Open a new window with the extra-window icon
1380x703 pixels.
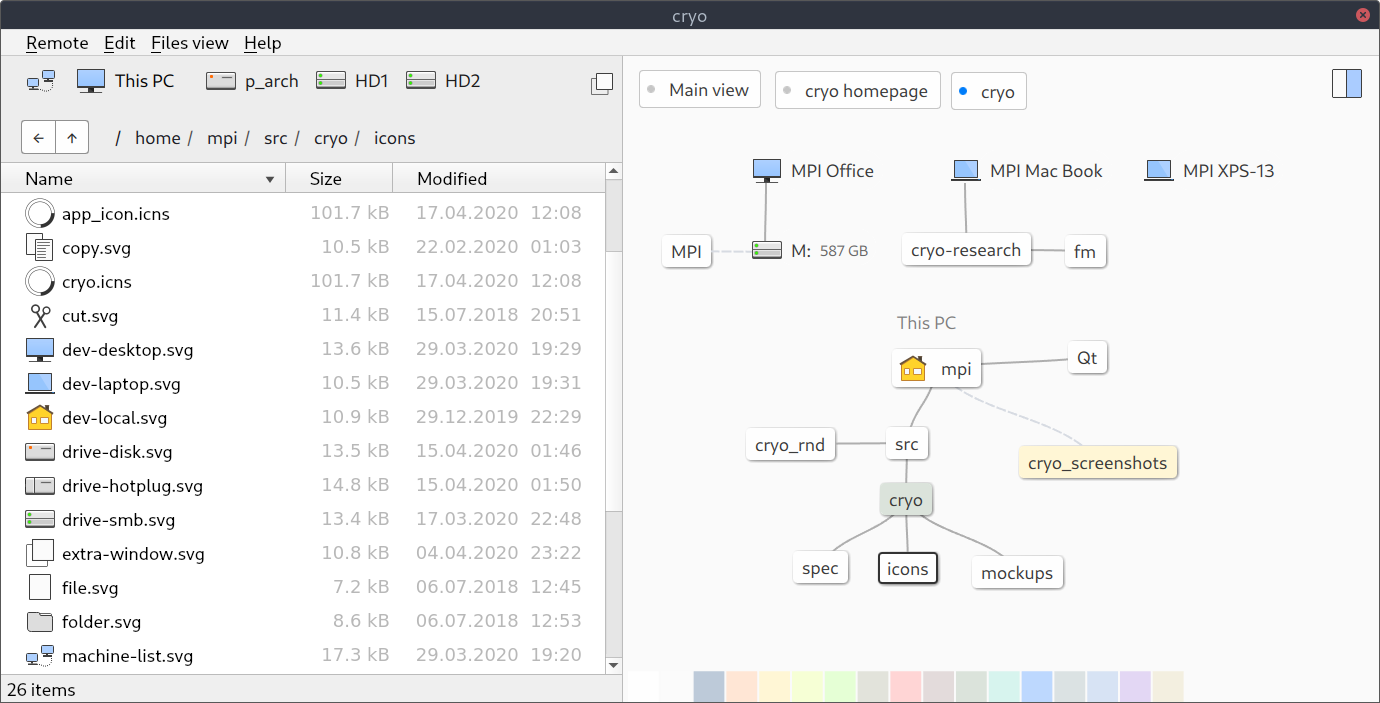point(601,84)
